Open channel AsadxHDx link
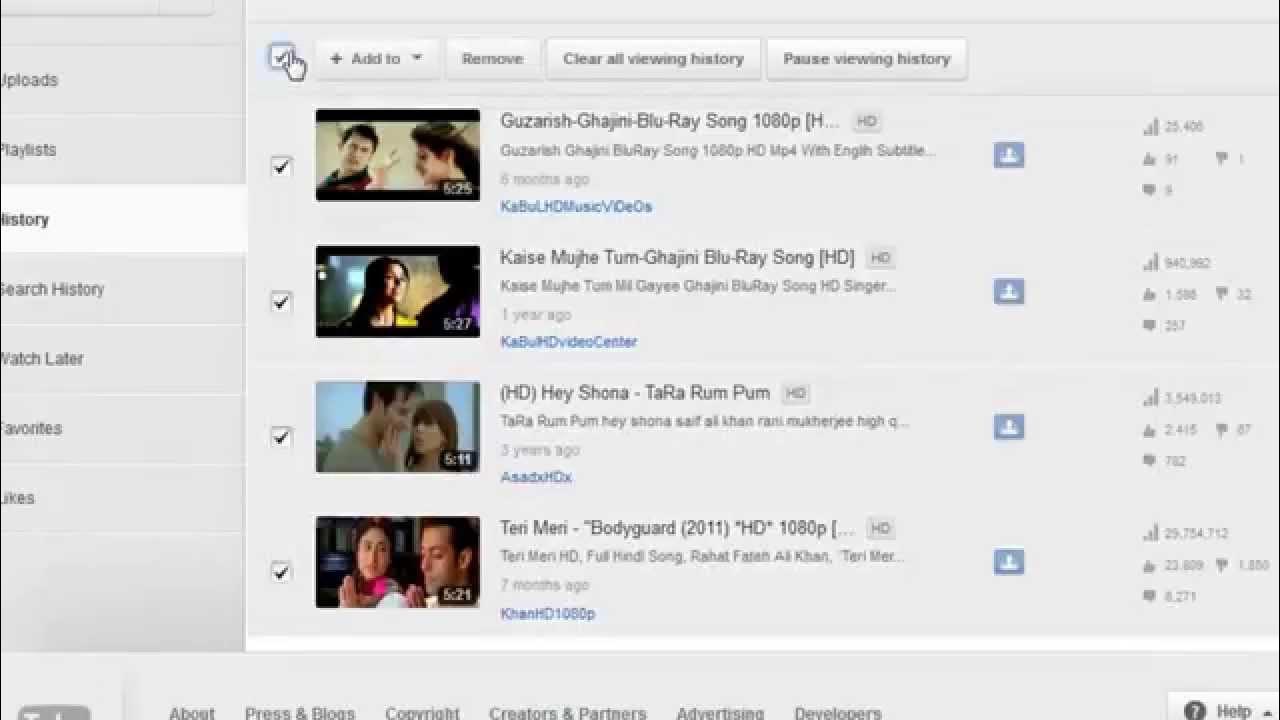Viewport: 1280px width, 720px height. point(536,477)
